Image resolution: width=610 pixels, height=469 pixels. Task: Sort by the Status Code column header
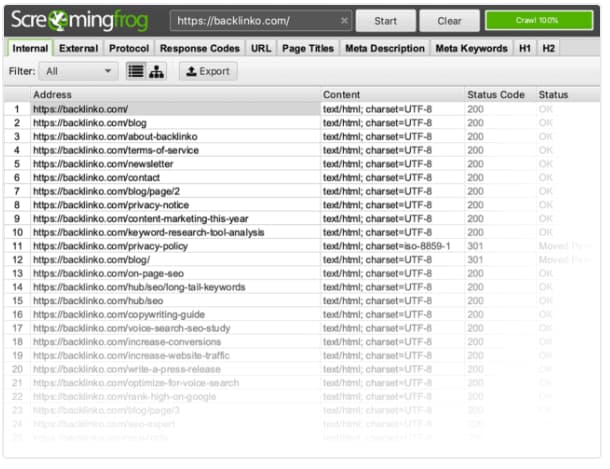(x=496, y=95)
